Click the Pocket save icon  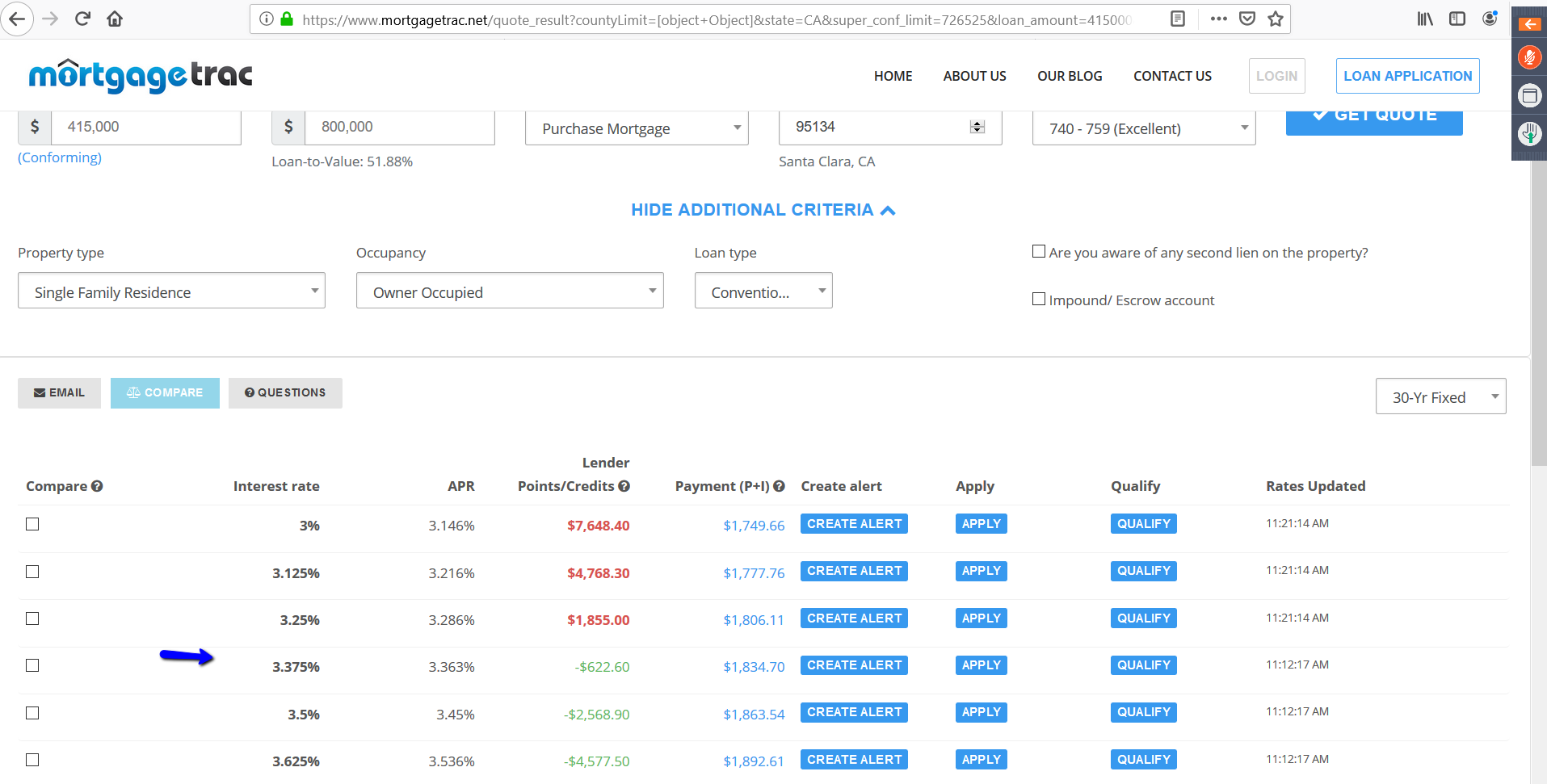tap(1247, 19)
